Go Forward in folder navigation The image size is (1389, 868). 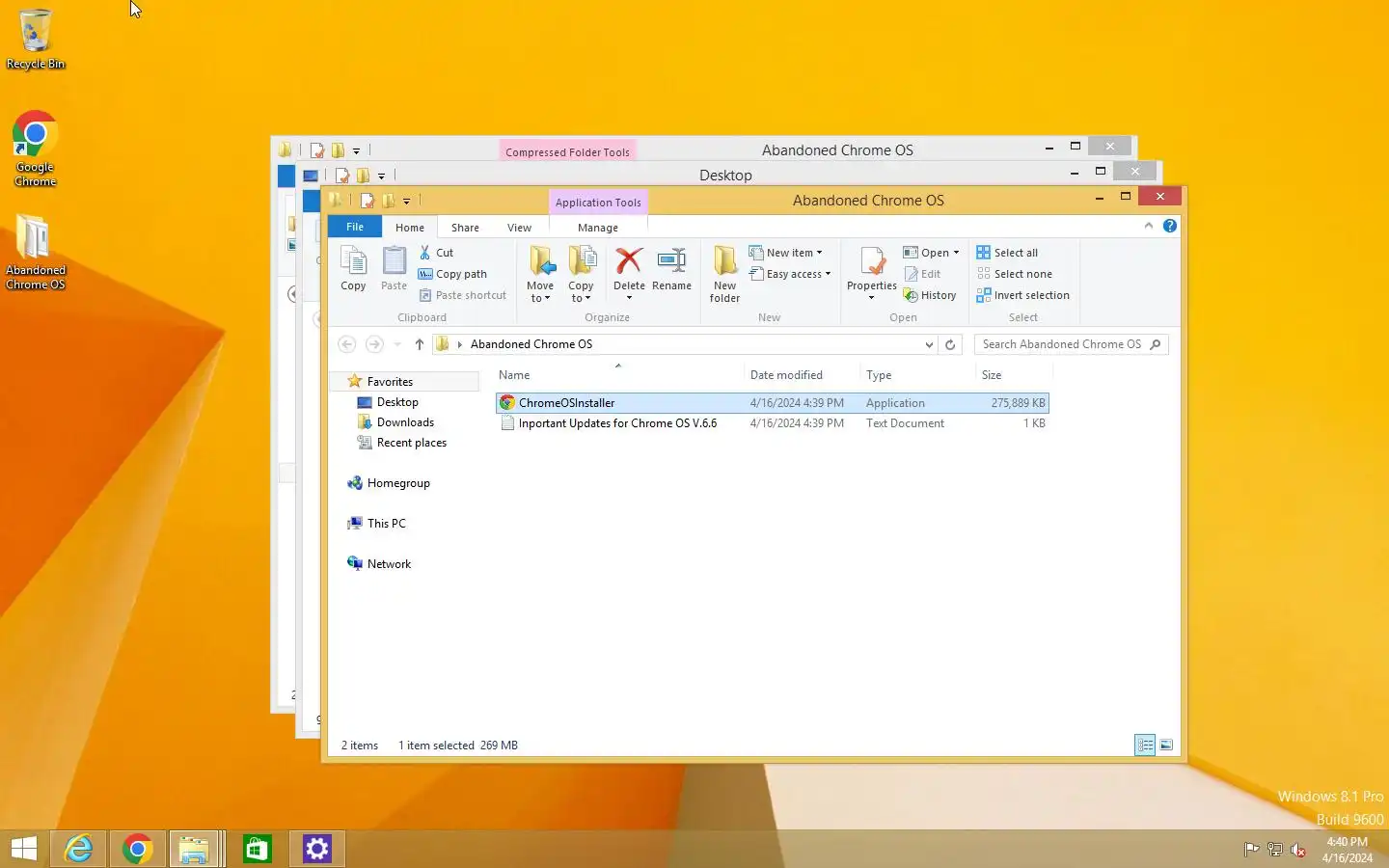374,344
